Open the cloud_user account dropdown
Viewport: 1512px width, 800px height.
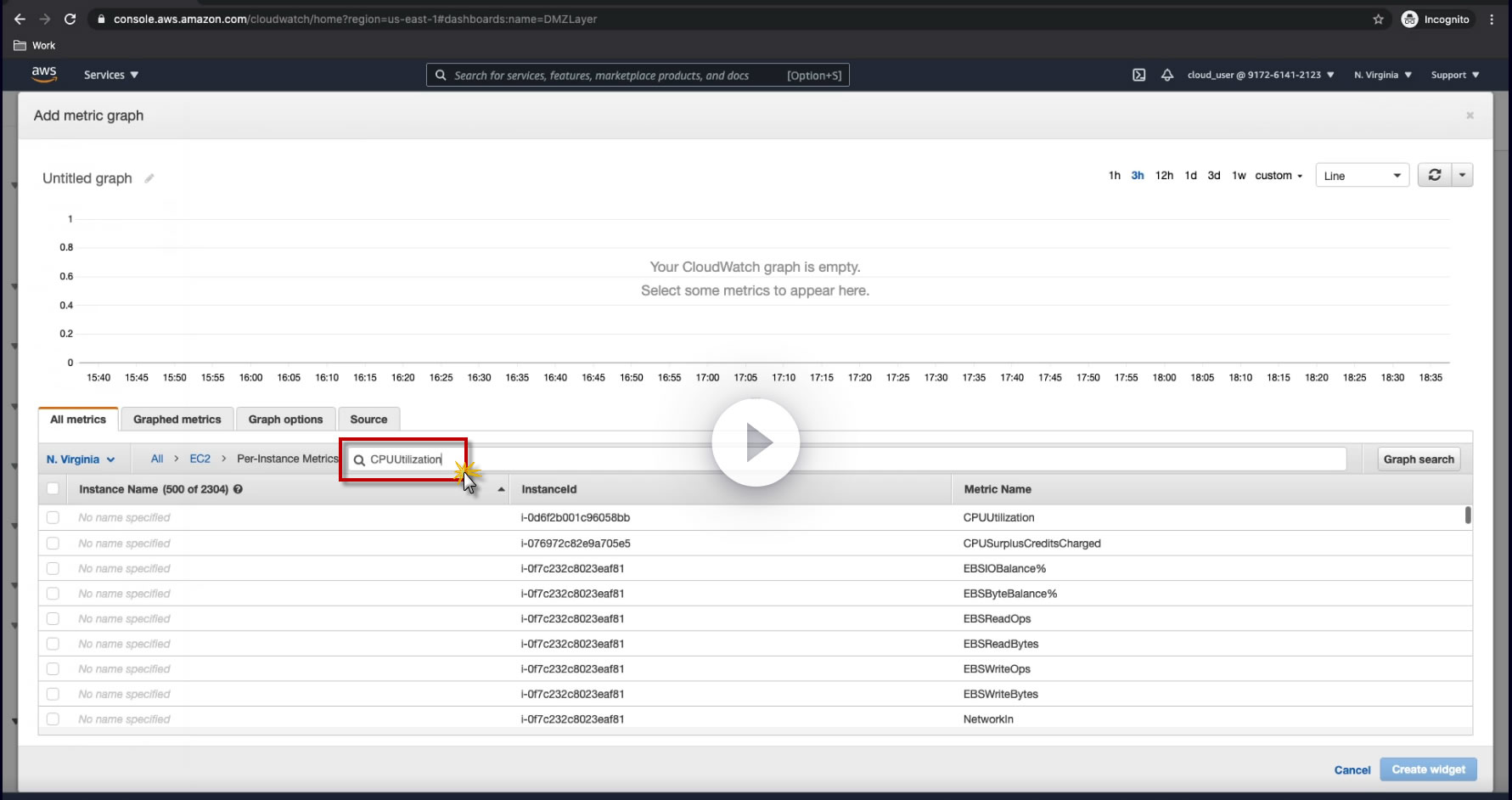(x=1261, y=75)
